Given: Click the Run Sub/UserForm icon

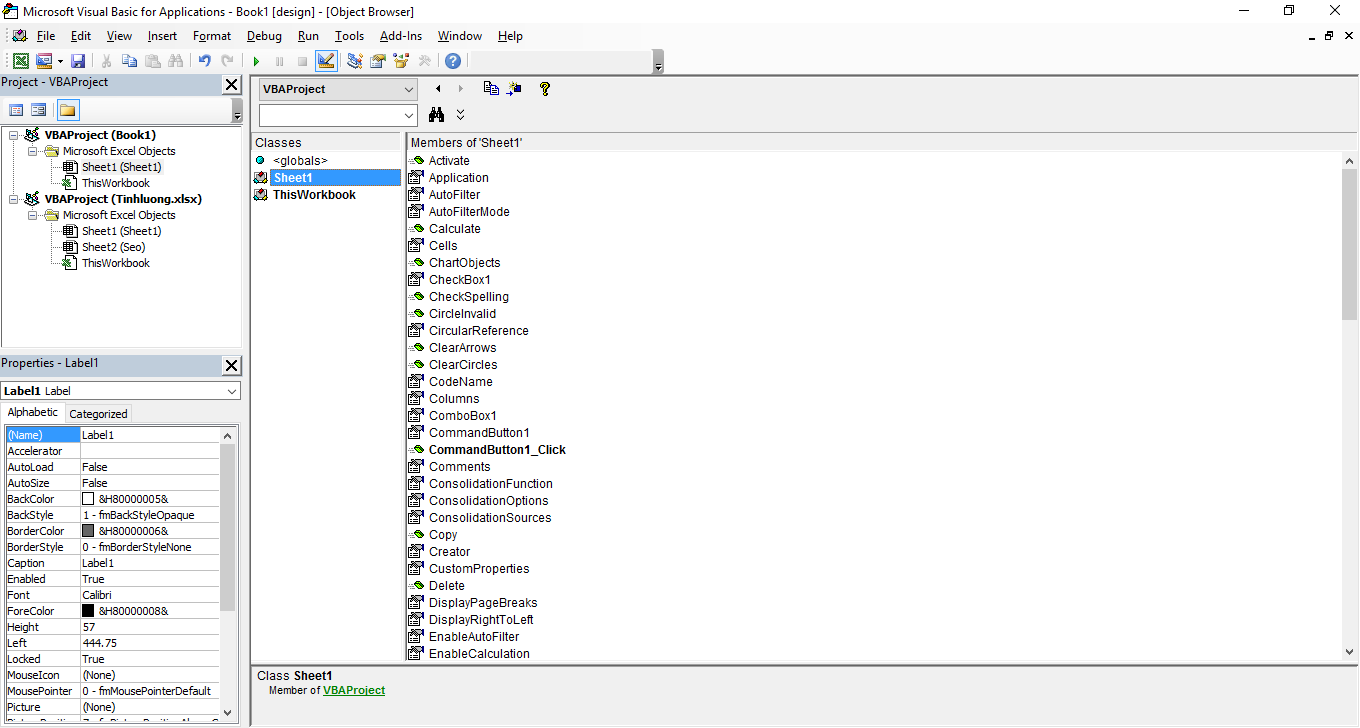Looking at the screenshot, I should 256,60.
